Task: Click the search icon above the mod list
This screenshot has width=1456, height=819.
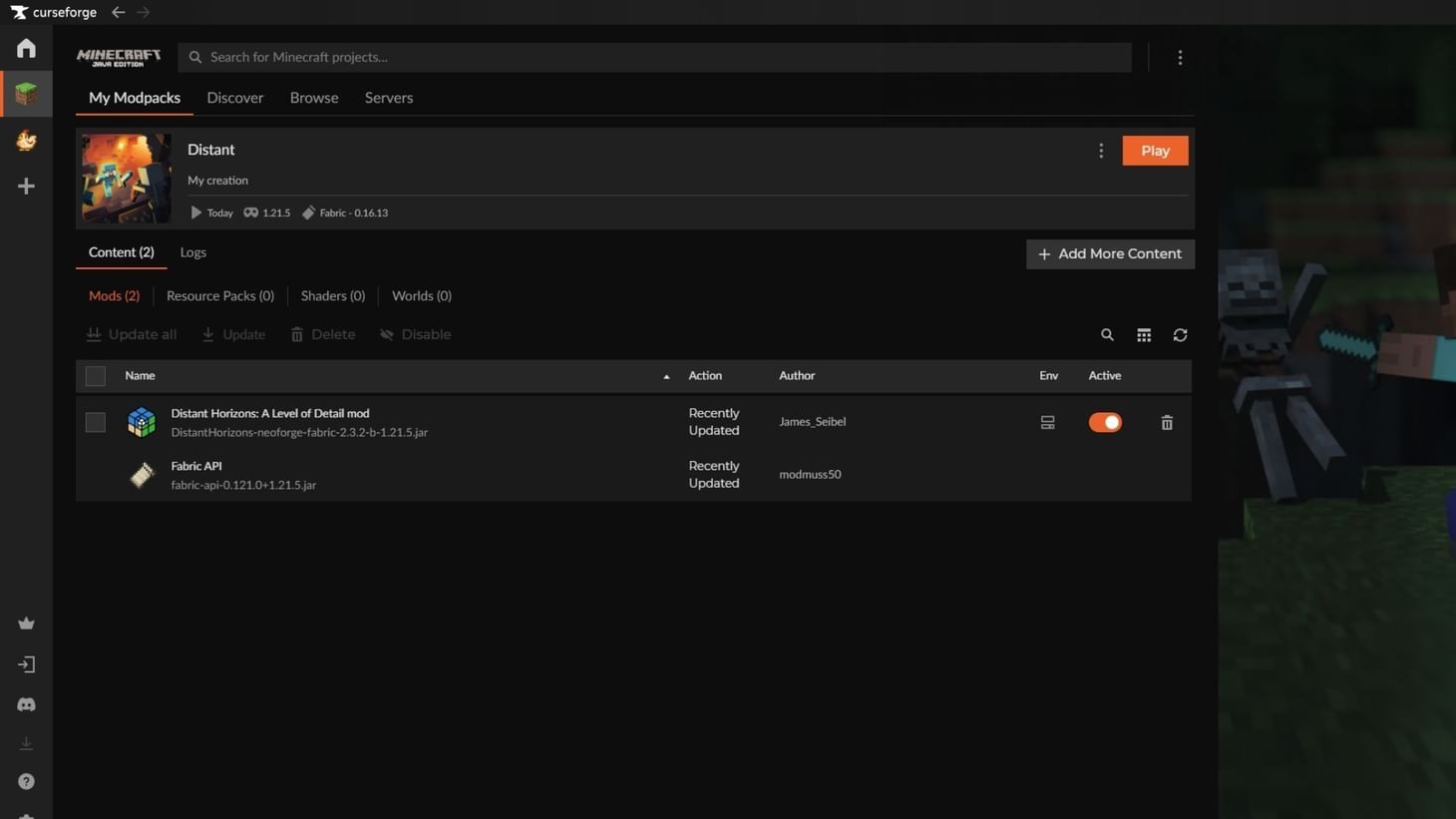Action: click(x=1107, y=334)
